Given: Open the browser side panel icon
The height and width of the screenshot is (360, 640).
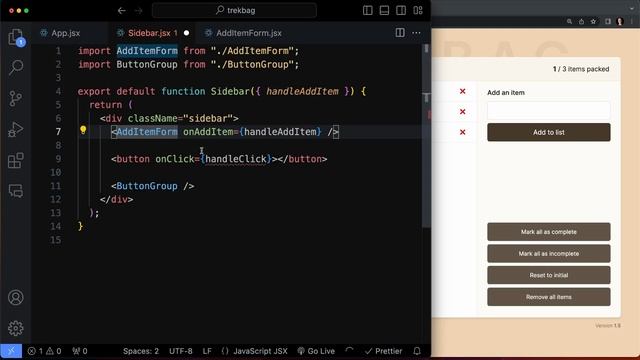Looking at the screenshot, I should (x=608, y=21).
